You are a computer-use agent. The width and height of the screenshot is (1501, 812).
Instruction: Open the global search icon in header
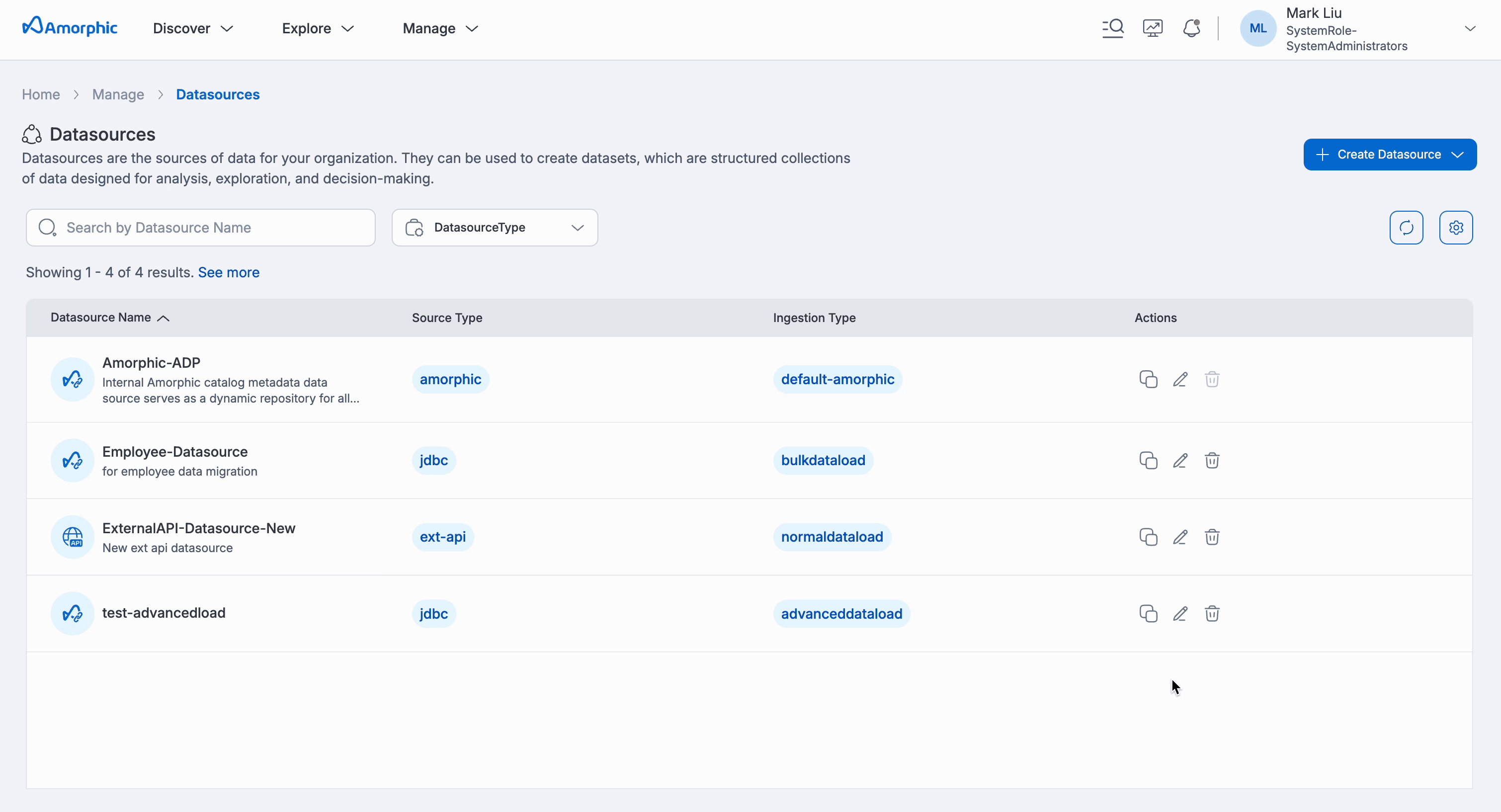pyautogui.click(x=1113, y=28)
